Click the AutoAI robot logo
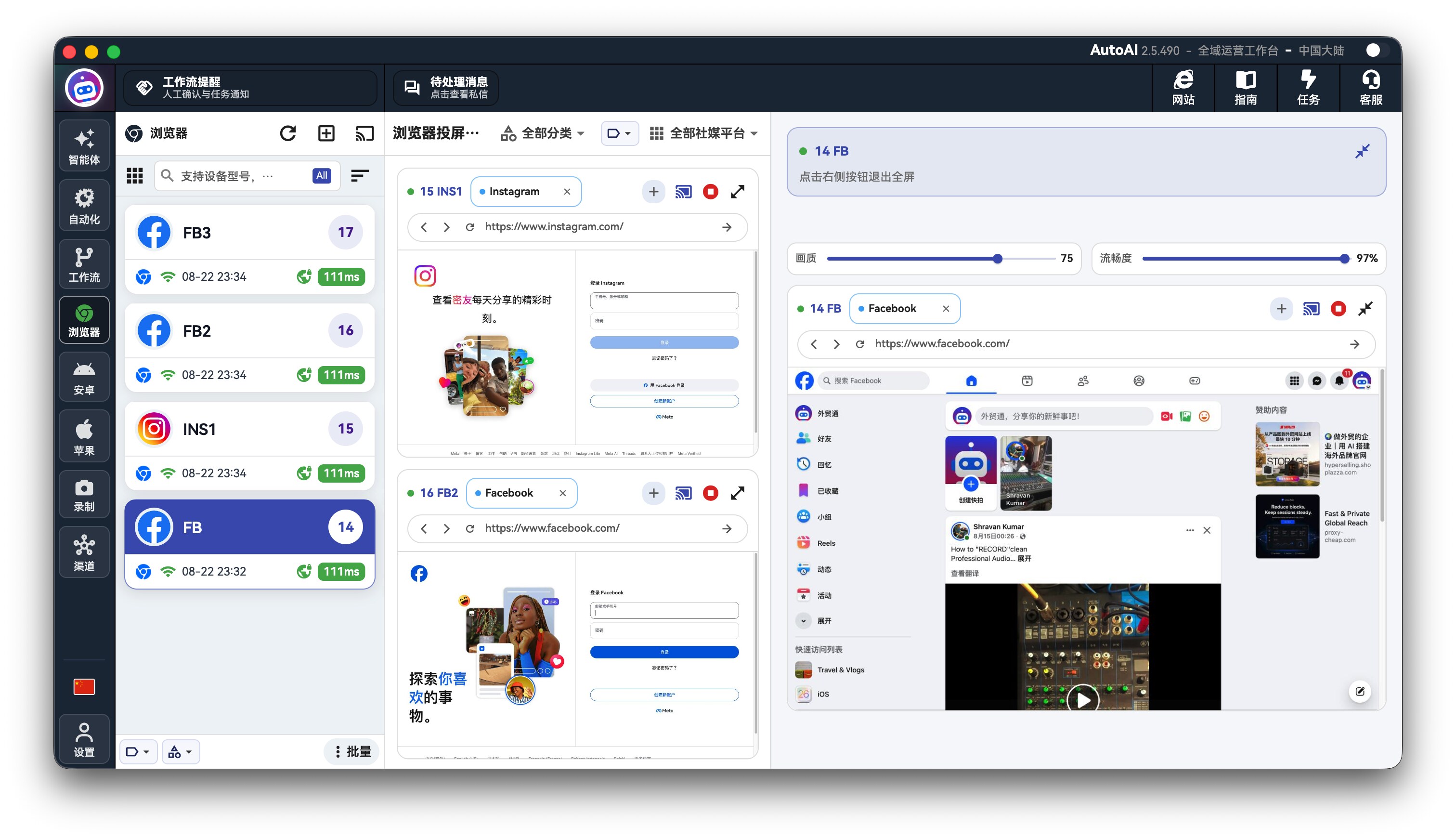The height and width of the screenshot is (840, 1456). (x=84, y=88)
